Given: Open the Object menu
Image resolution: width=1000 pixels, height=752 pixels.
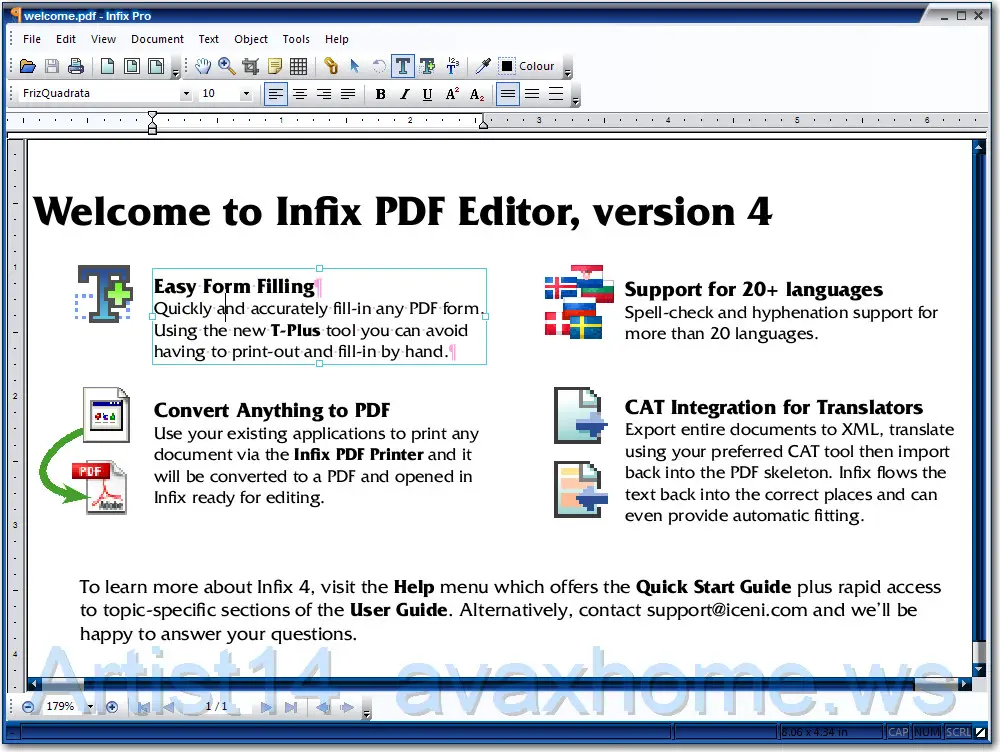Looking at the screenshot, I should click(251, 39).
